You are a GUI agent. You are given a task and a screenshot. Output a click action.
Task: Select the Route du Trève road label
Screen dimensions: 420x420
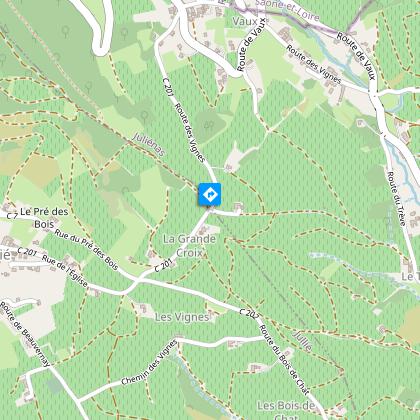click(x=397, y=199)
